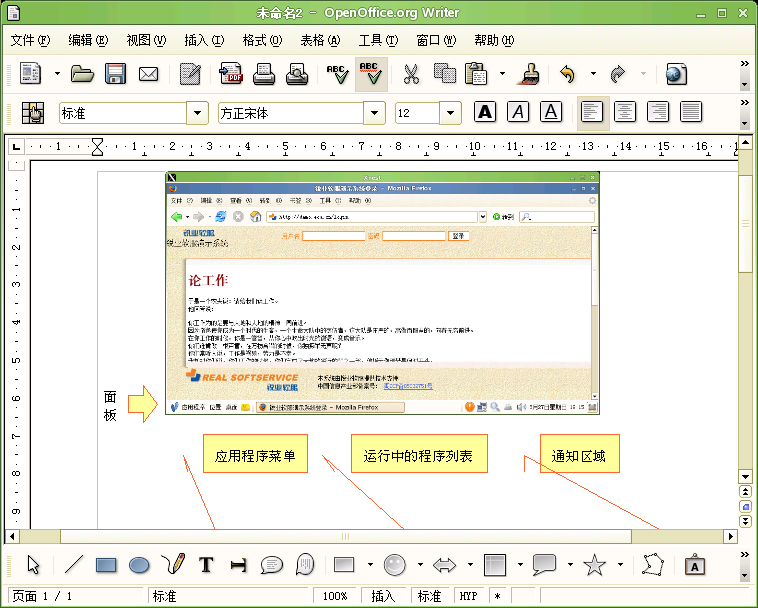This screenshot has width=758, height=608.
Task: Click the embedded Firefox screenshot image
Action: pos(382,292)
